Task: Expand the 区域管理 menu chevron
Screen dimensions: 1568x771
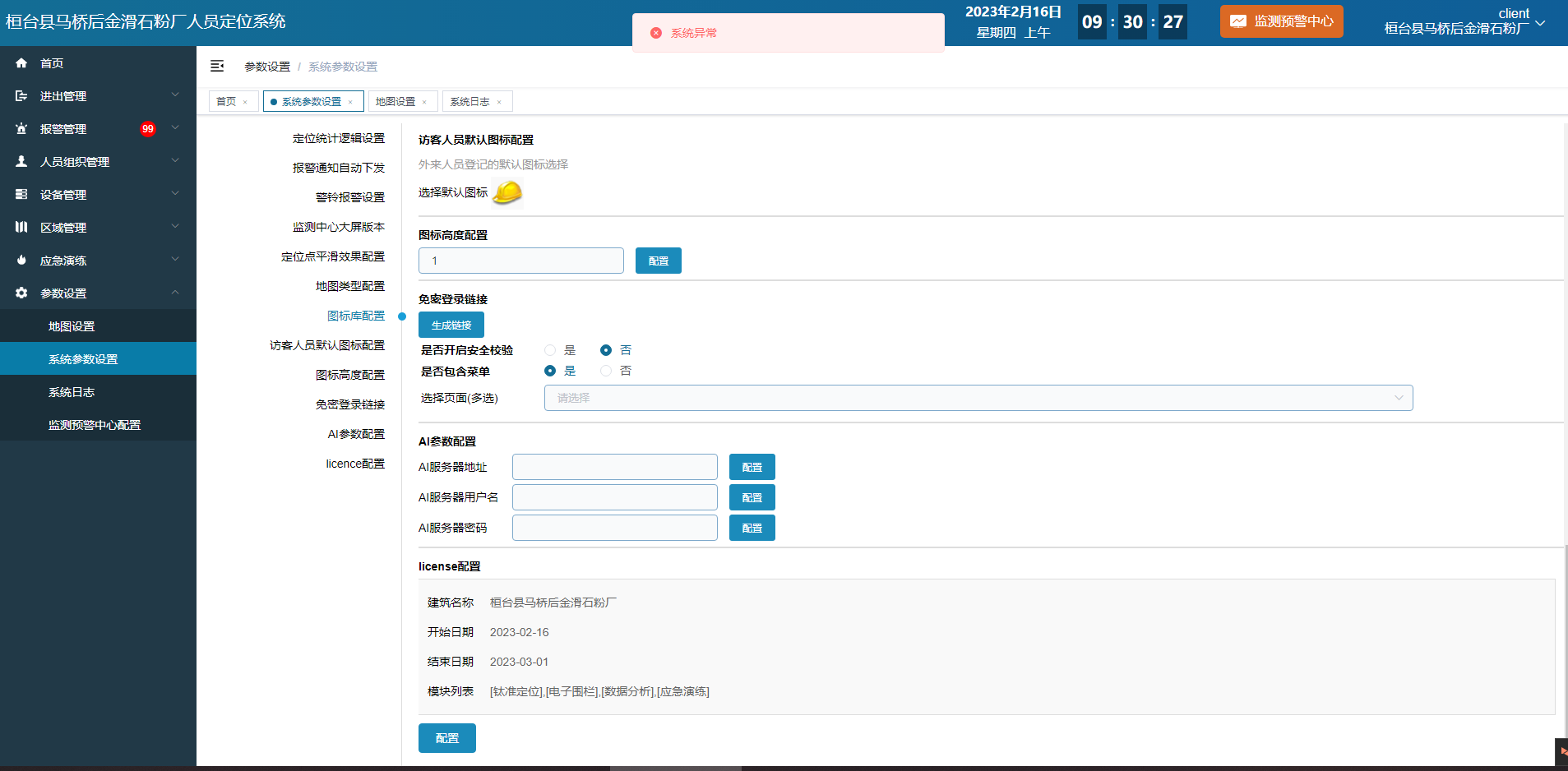Action: [175, 227]
